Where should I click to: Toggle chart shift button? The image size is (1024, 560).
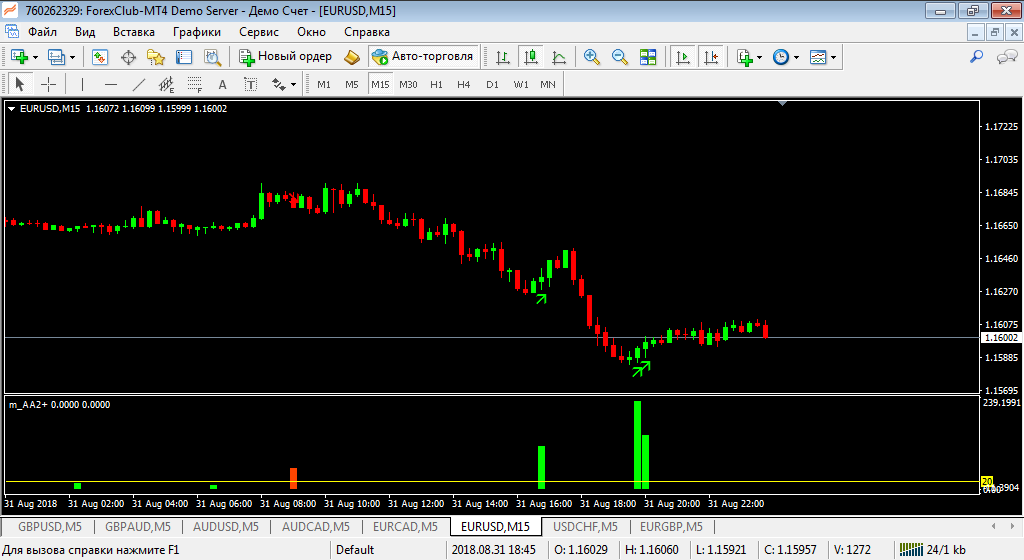pos(711,57)
